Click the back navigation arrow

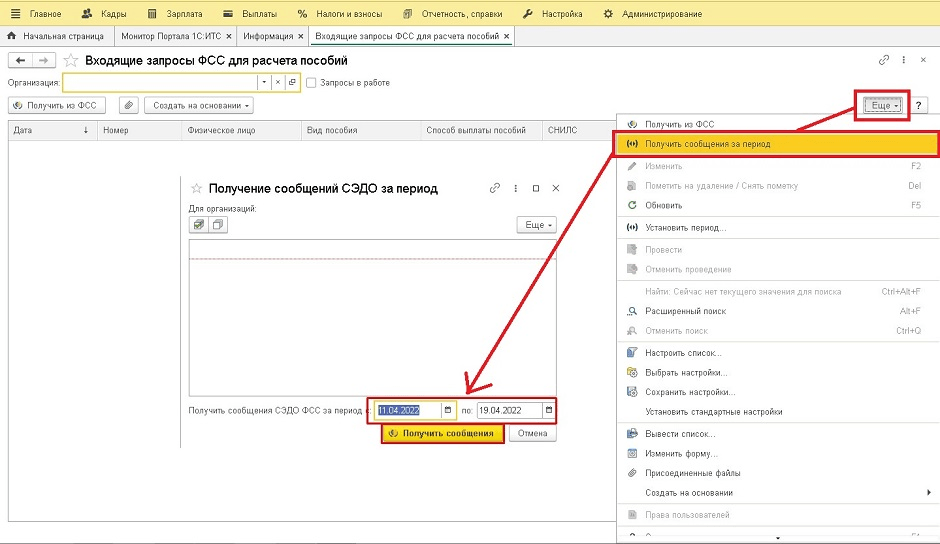(19, 61)
